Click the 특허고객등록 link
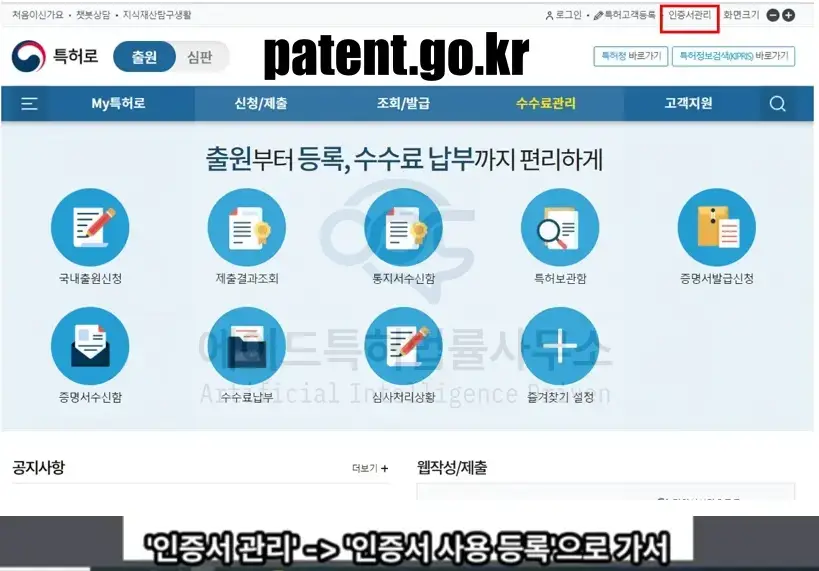 [625, 15]
